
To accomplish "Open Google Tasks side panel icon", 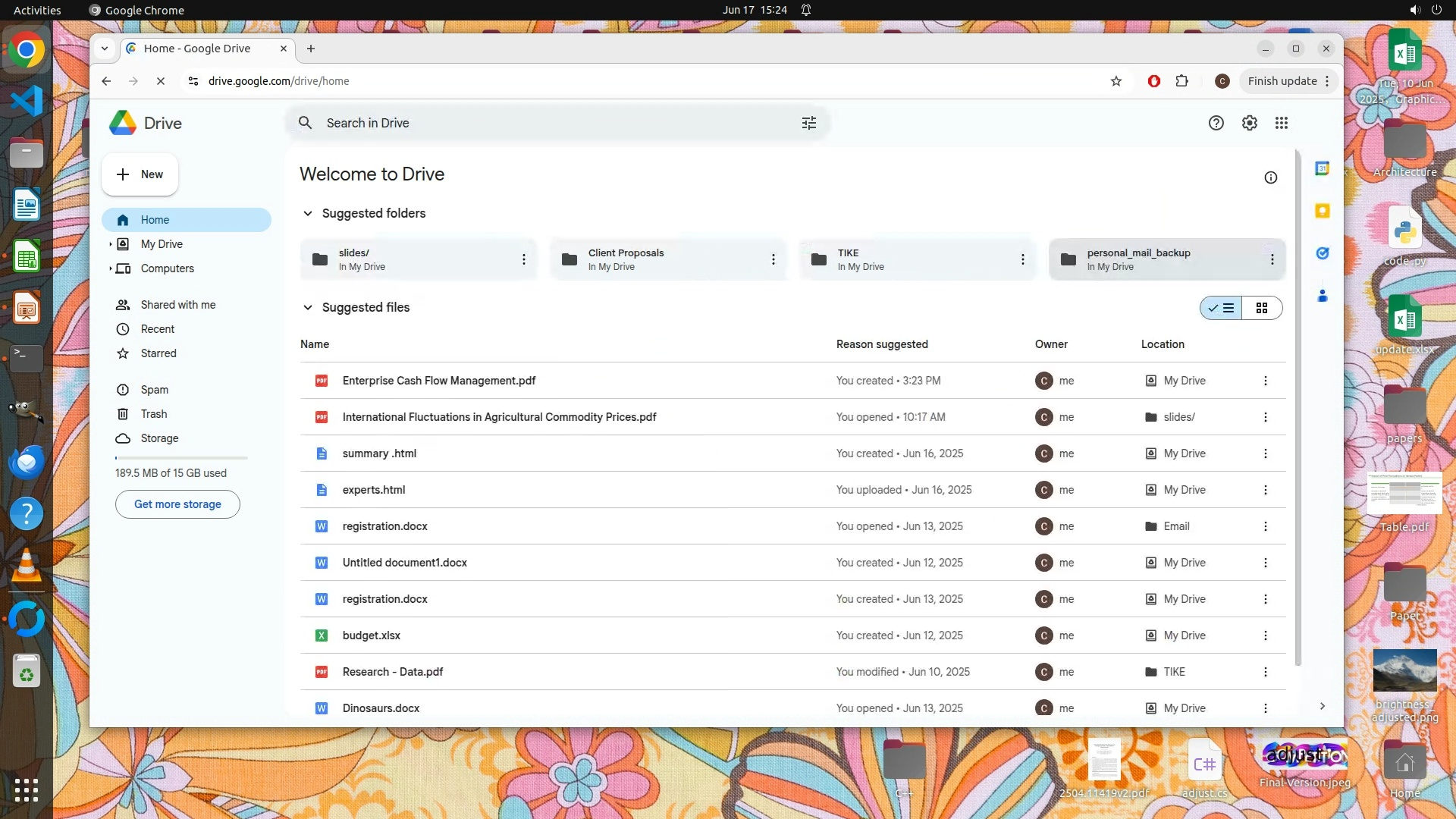I will [1323, 253].
